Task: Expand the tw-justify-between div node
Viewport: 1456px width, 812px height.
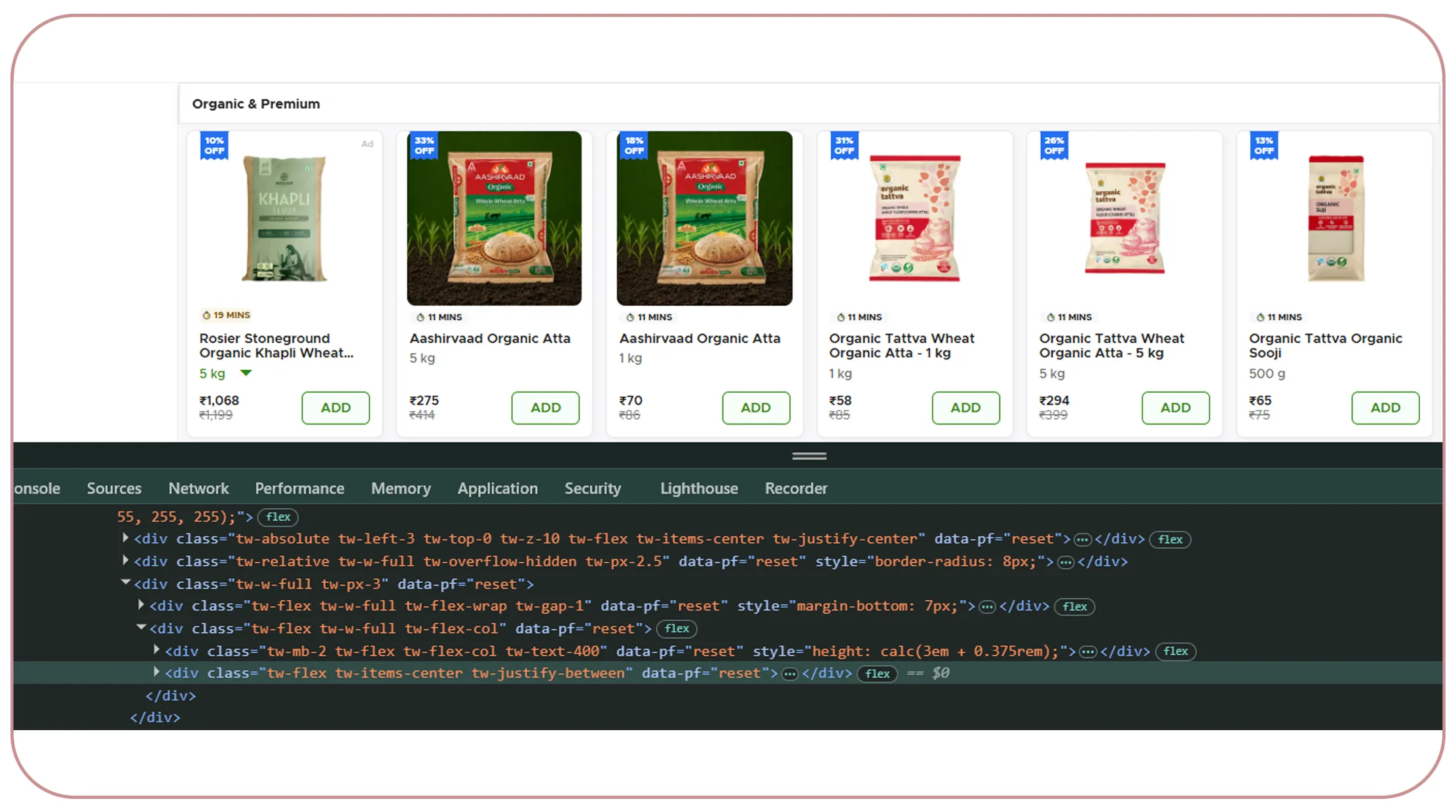Action: (x=157, y=672)
